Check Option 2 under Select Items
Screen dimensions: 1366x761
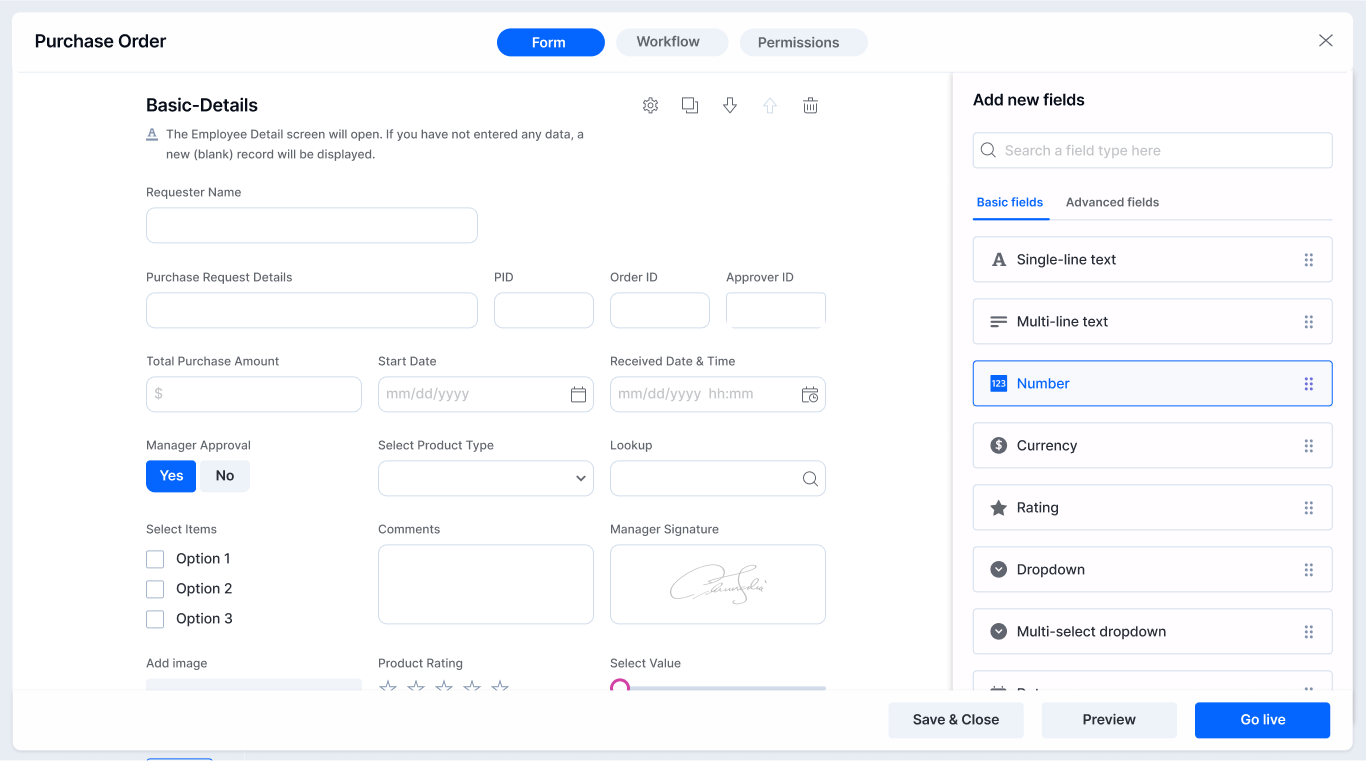click(155, 589)
